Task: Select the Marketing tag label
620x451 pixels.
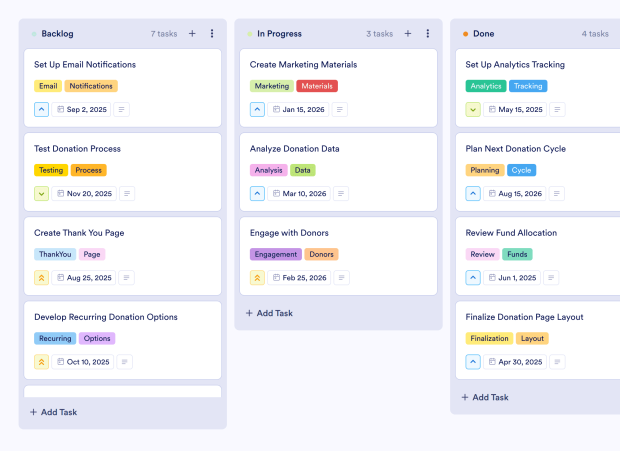Action: click(x=272, y=86)
